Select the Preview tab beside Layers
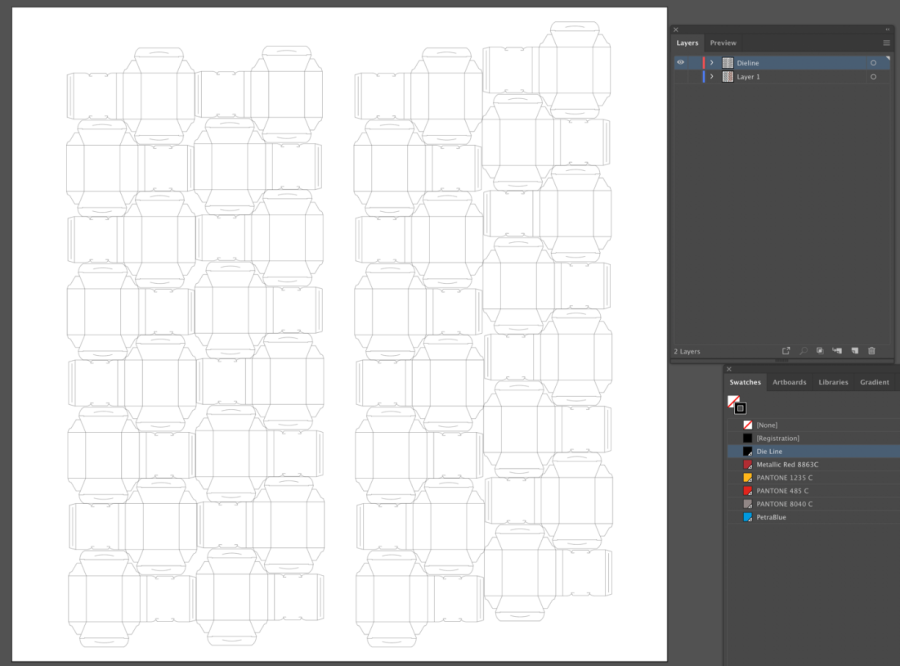This screenshot has width=900, height=666. (723, 43)
